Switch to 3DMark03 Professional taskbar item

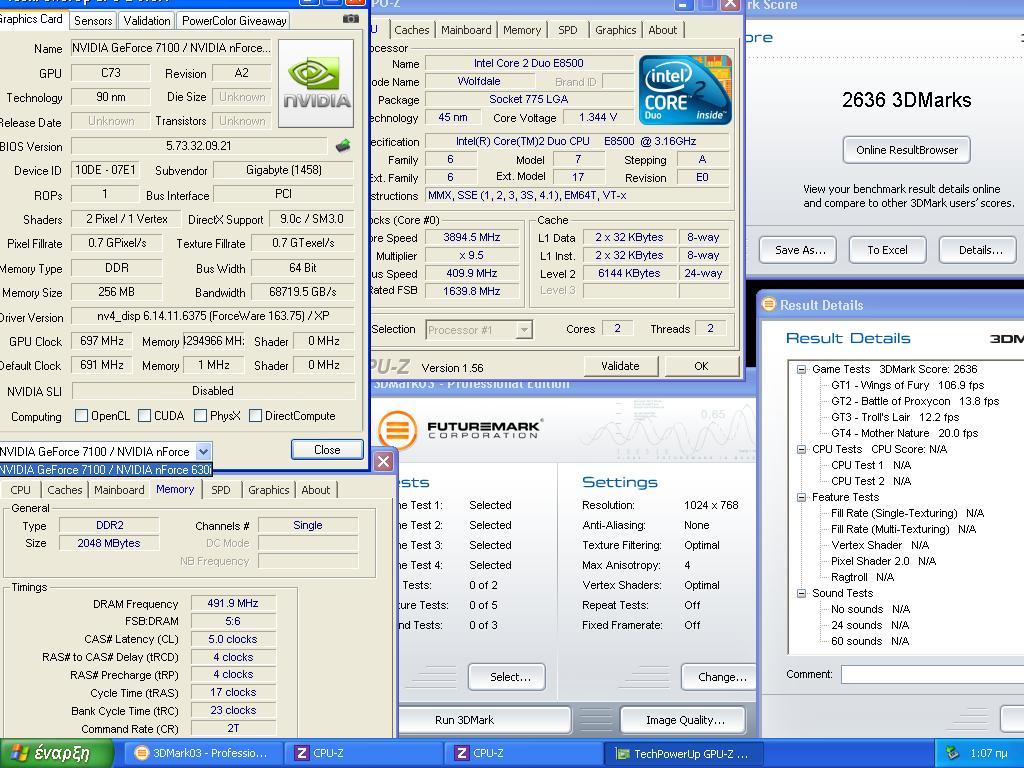202,754
